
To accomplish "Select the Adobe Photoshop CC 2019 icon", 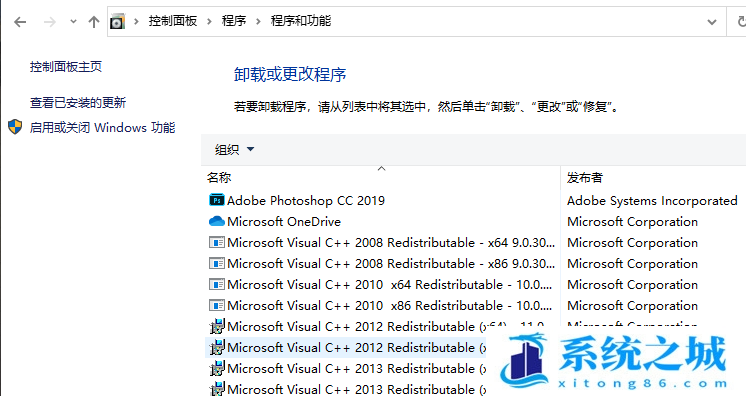I will (x=217, y=200).
